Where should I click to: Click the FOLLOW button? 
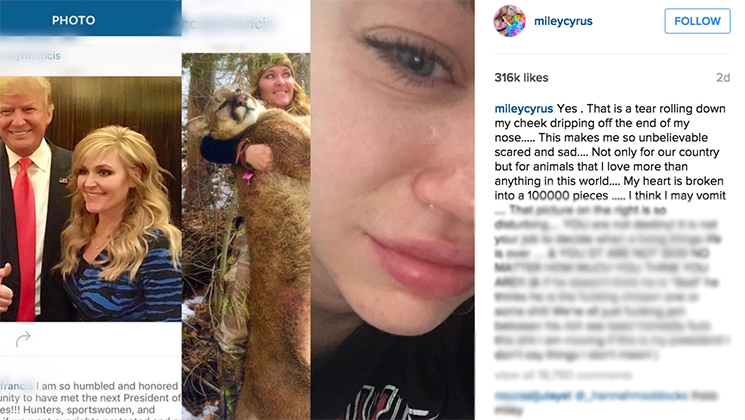click(x=697, y=21)
